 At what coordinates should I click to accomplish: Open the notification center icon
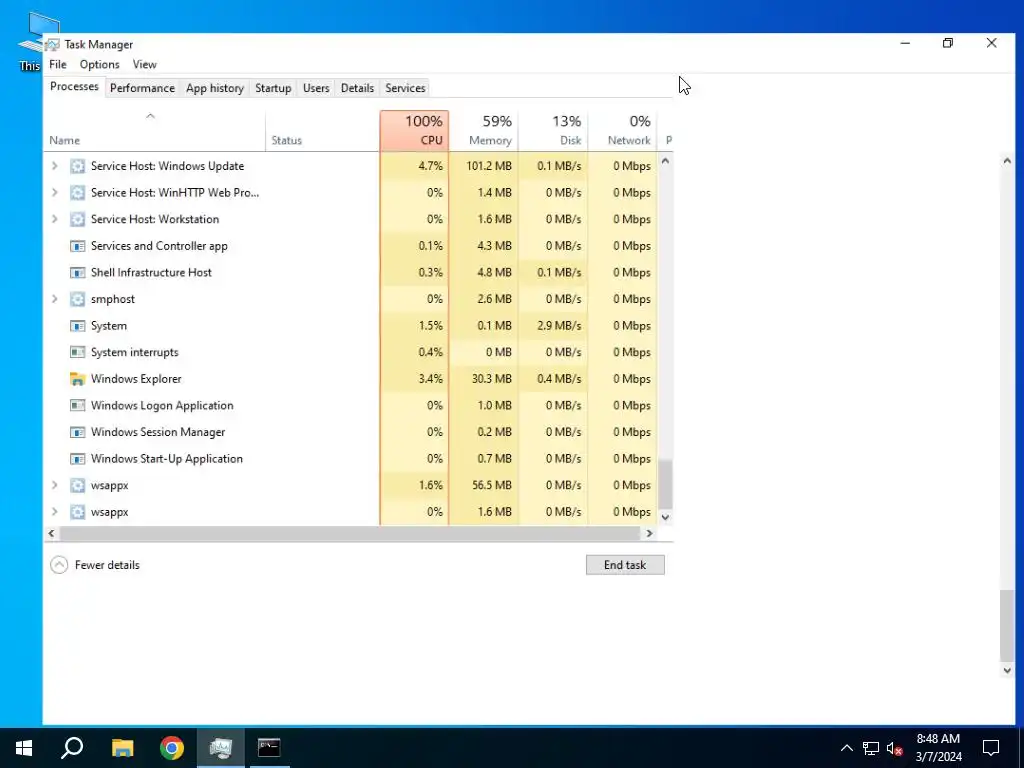(x=991, y=748)
